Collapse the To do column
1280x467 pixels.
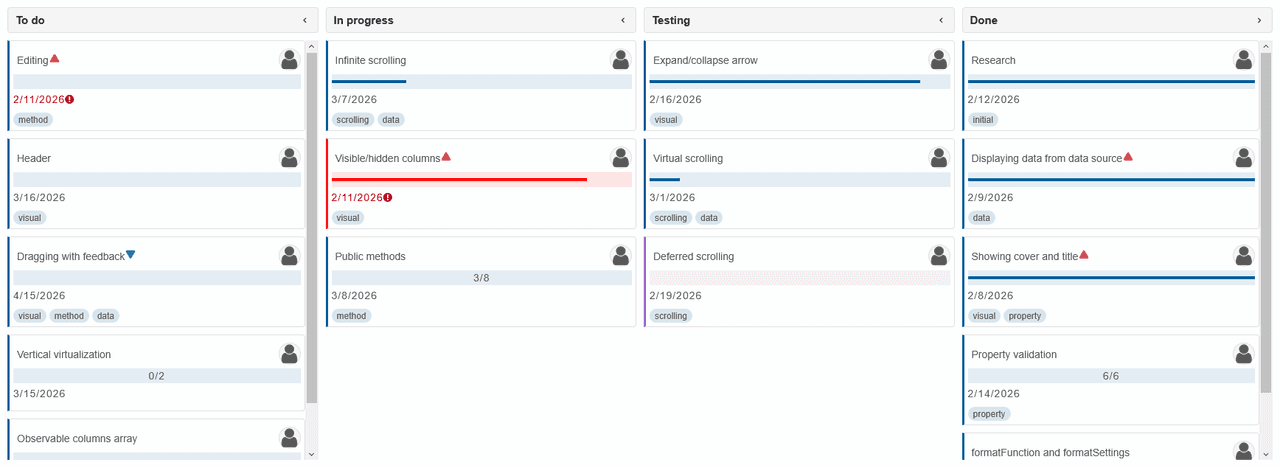click(x=305, y=20)
